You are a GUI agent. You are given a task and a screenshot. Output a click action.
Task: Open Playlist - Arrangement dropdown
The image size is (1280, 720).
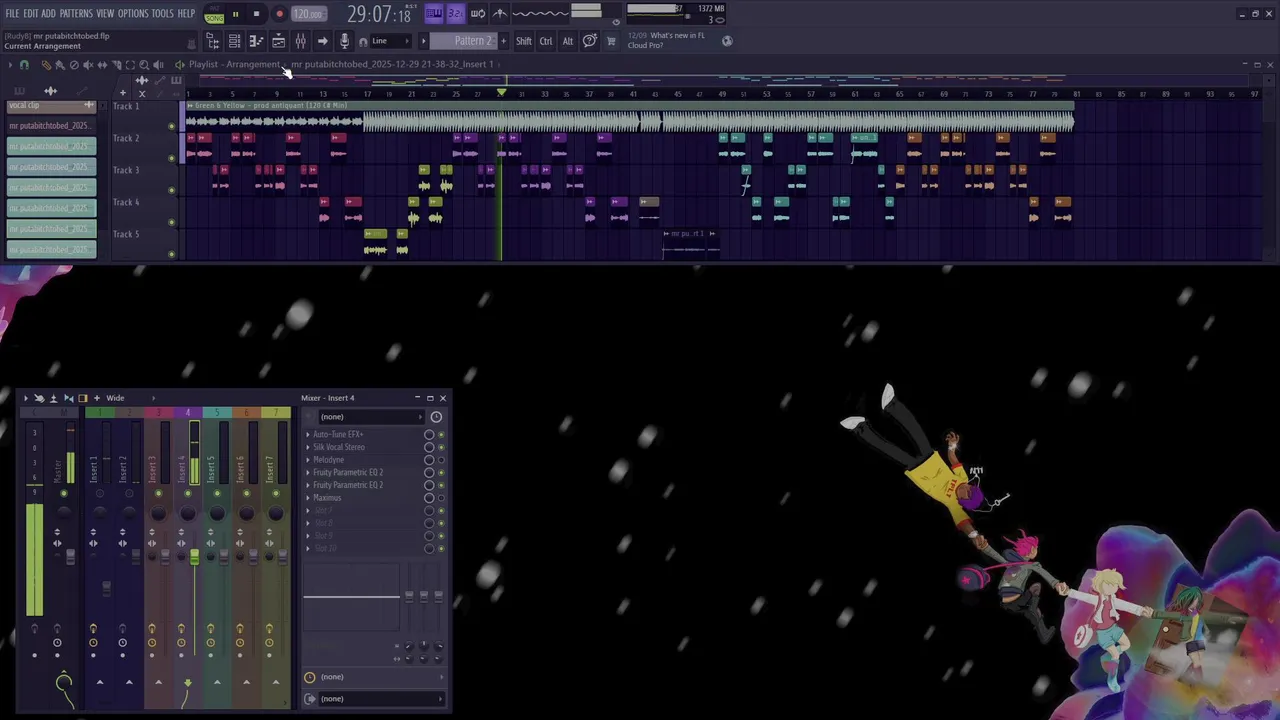235,64
